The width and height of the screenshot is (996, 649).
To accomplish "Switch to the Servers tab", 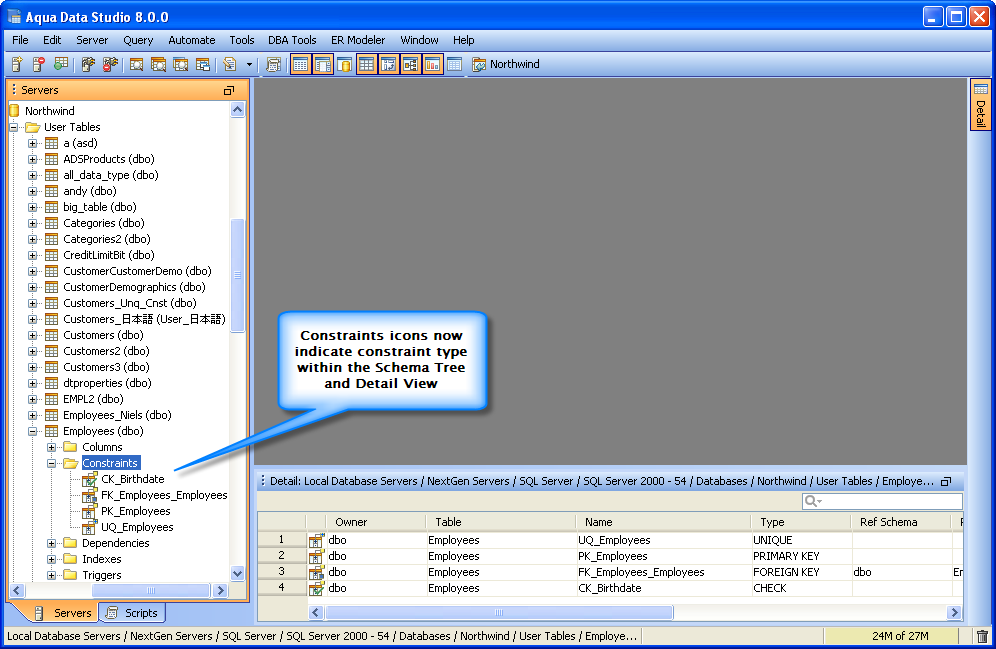I will pos(63,613).
